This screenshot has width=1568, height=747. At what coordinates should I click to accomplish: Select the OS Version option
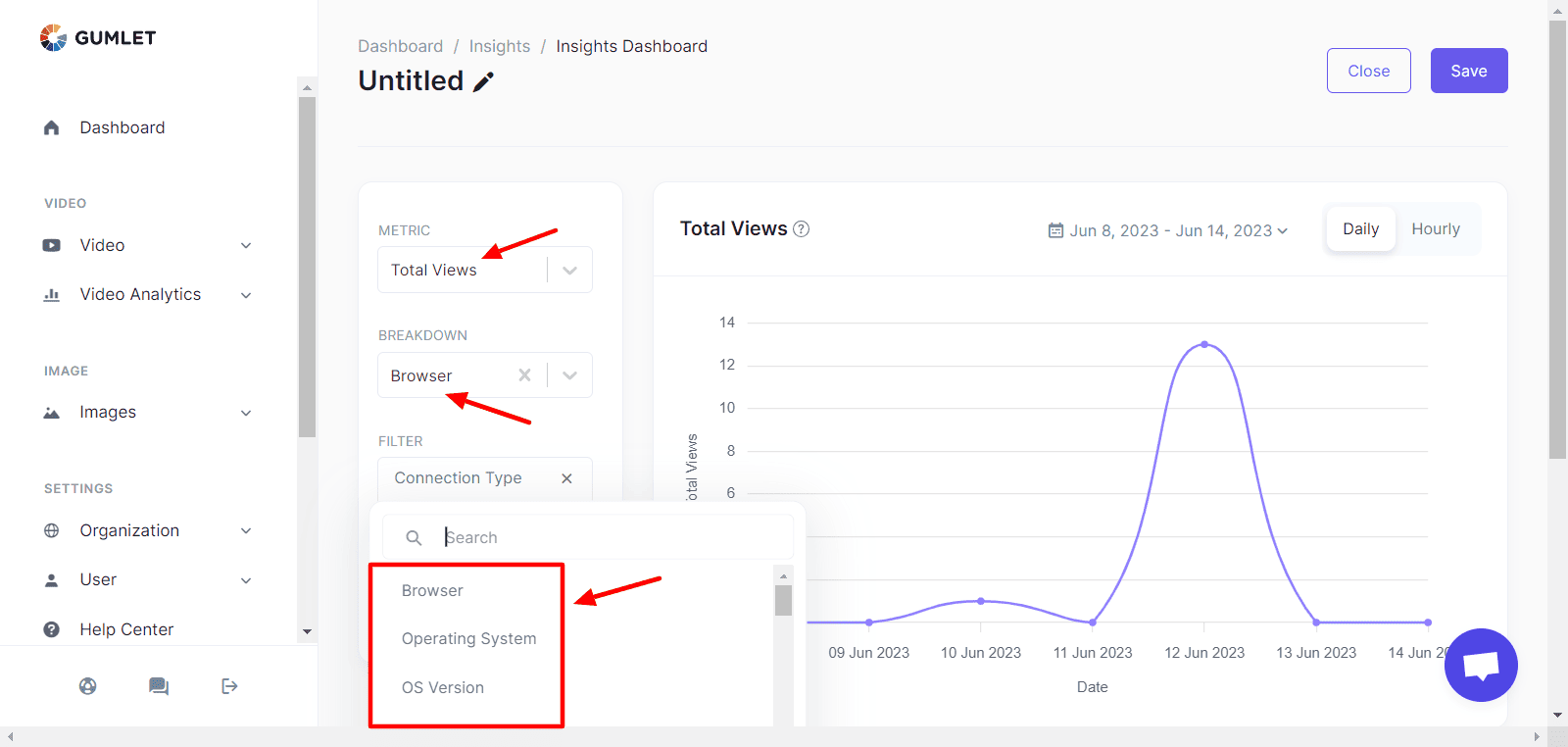click(x=443, y=688)
